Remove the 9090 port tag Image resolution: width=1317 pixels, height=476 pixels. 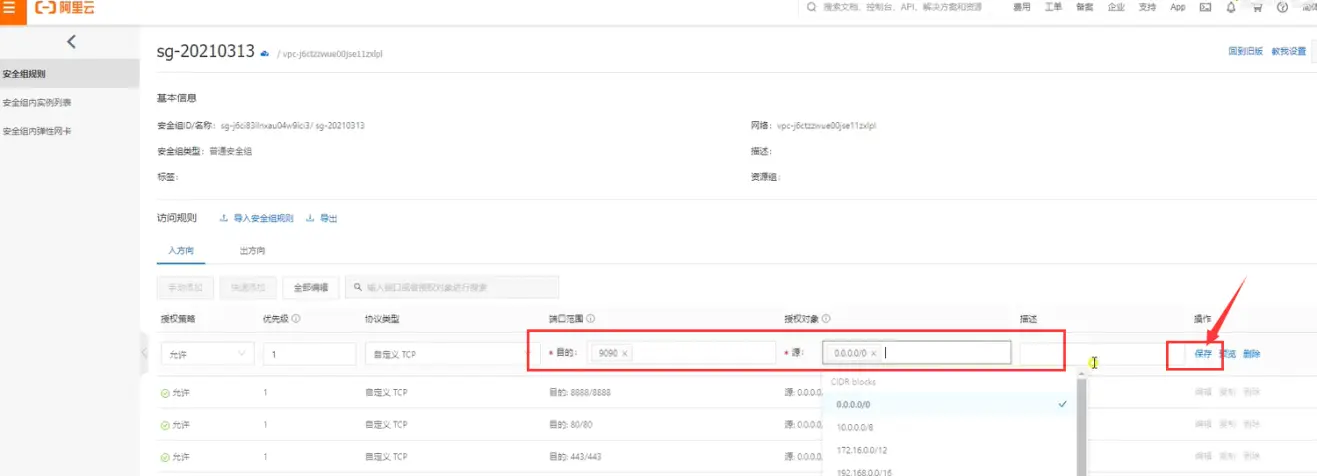[x=627, y=353]
